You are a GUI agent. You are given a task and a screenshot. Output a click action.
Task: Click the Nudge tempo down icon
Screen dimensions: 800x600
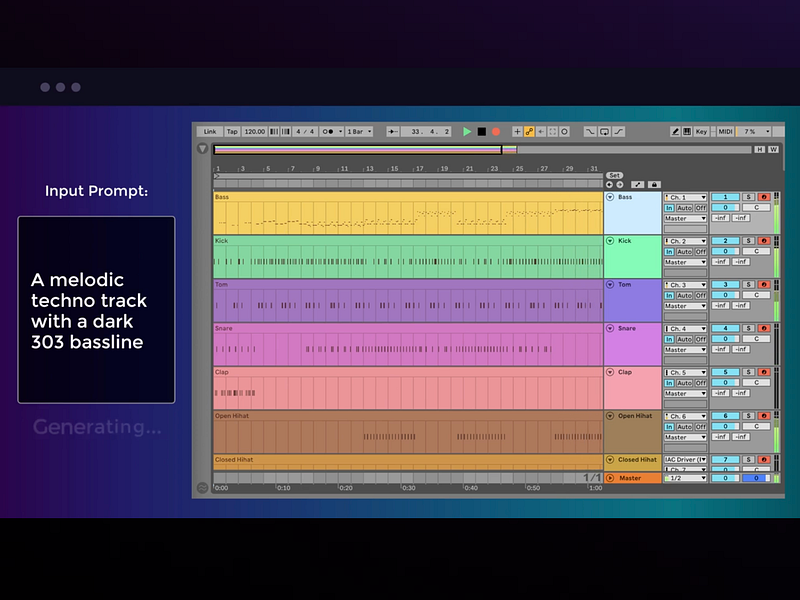pyautogui.click(x=274, y=132)
